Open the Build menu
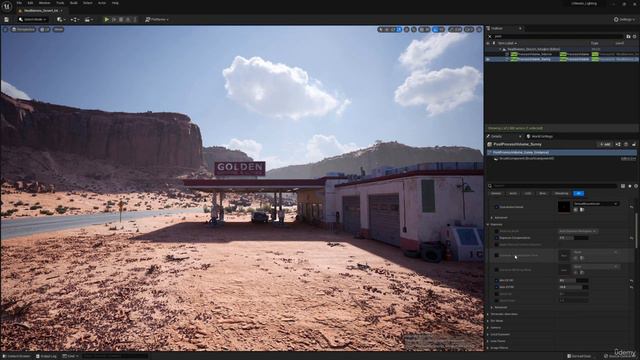This screenshot has height=360, width=640. [x=73, y=3]
